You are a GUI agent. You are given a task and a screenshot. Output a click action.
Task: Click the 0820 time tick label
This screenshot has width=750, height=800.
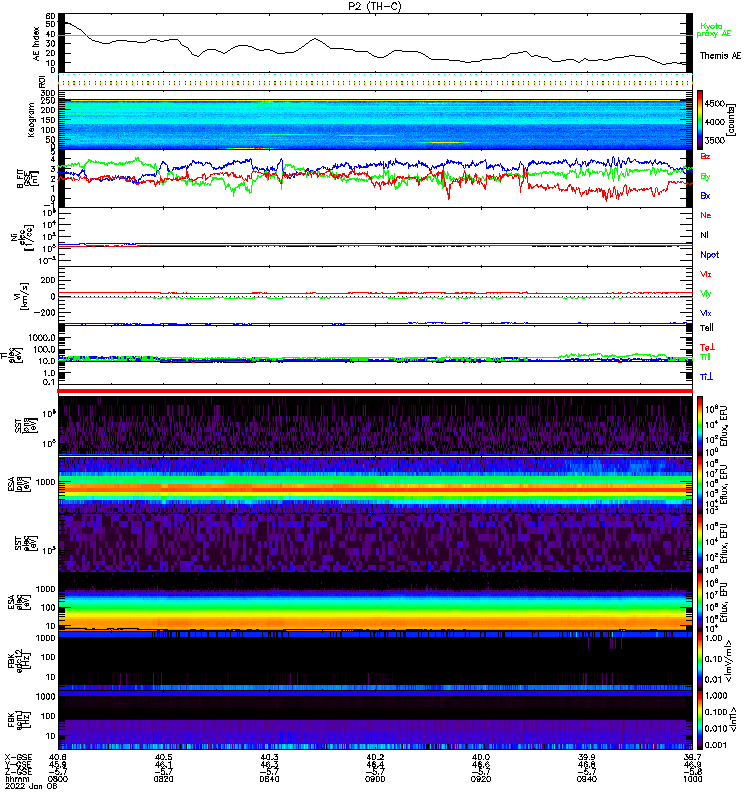click(163, 779)
